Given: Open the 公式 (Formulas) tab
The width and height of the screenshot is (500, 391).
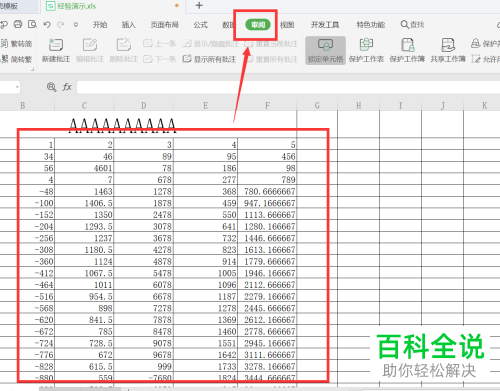Looking at the screenshot, I should (200, 25).
